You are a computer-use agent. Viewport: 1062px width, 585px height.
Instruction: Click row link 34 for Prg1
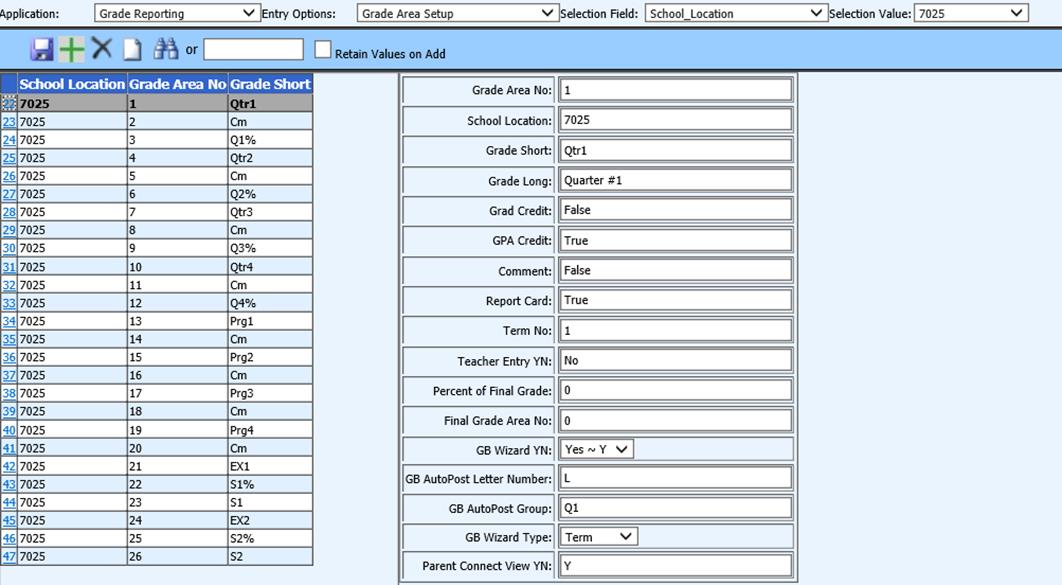pos(9,321)
